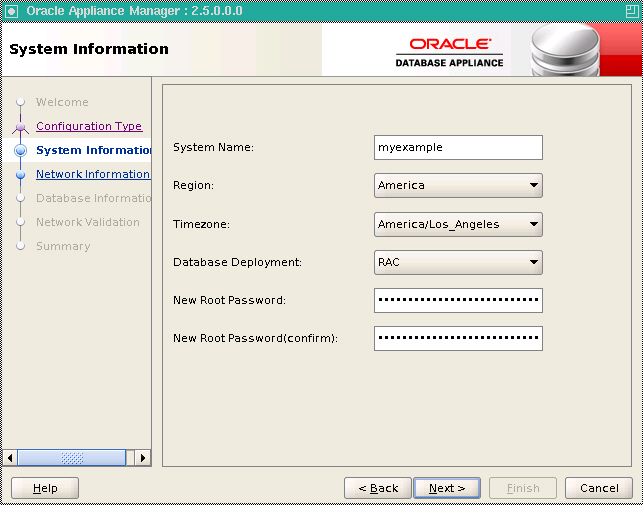The image size is (643, 505).
Task: Click the Oracle Database Appliance logo
Action: coord(449,53)
